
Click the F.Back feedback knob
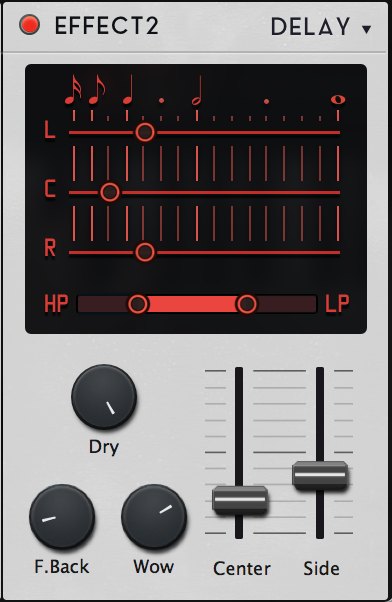pos(62,517)
